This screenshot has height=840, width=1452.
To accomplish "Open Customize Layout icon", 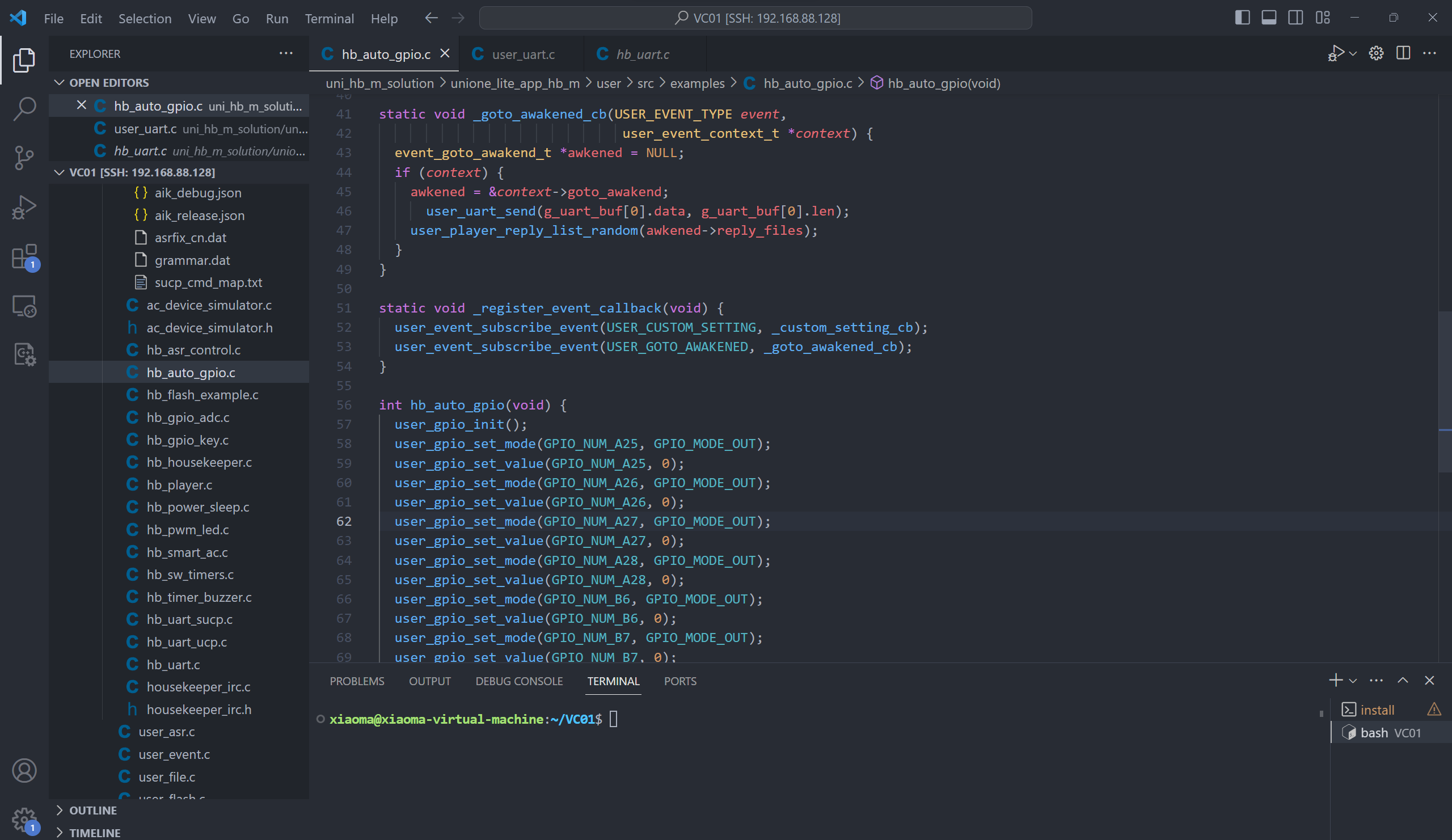I will pyautogui.click(x=1322, y=18).
